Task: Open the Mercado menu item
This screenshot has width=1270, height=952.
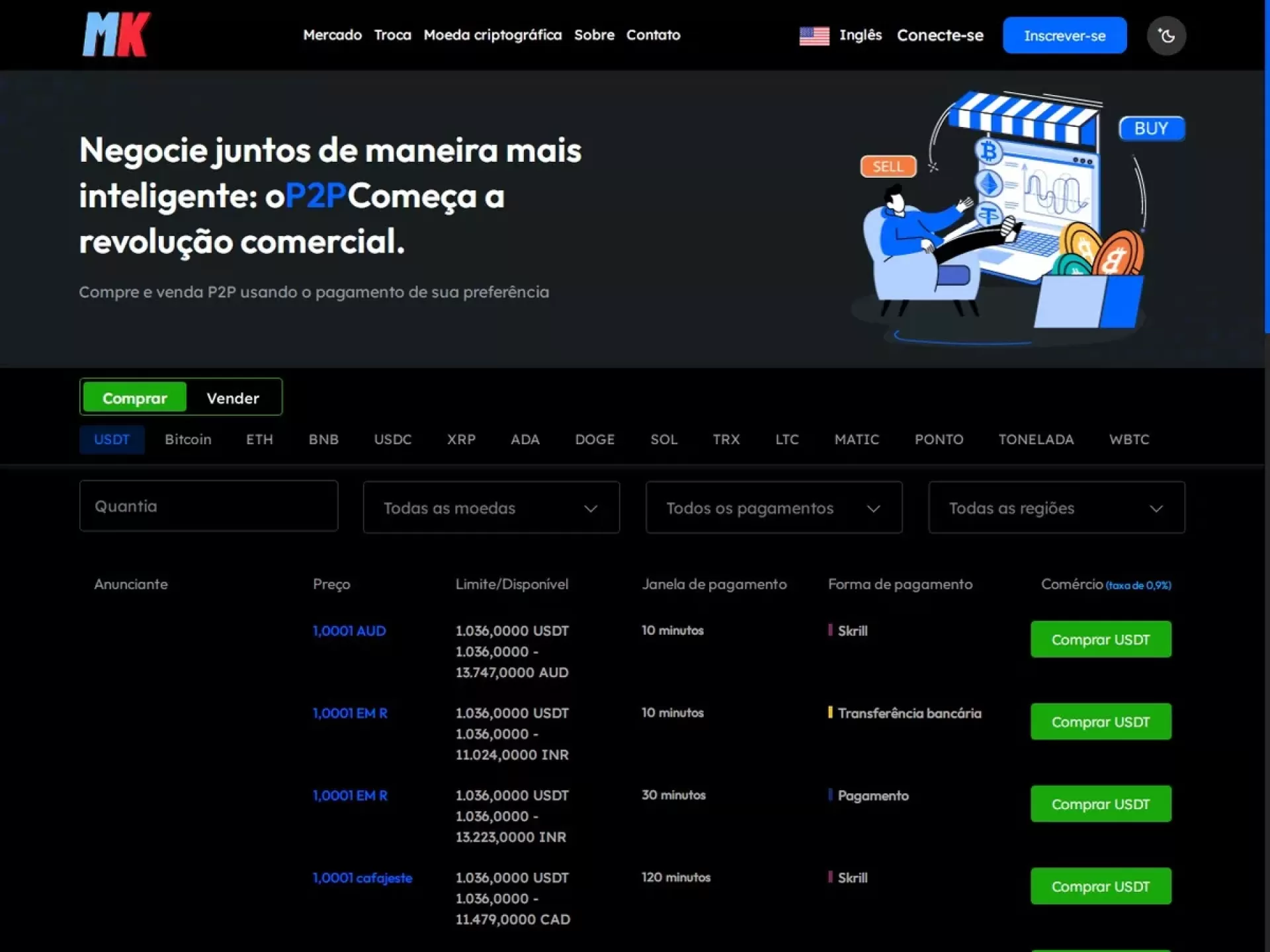Action: 332,35
